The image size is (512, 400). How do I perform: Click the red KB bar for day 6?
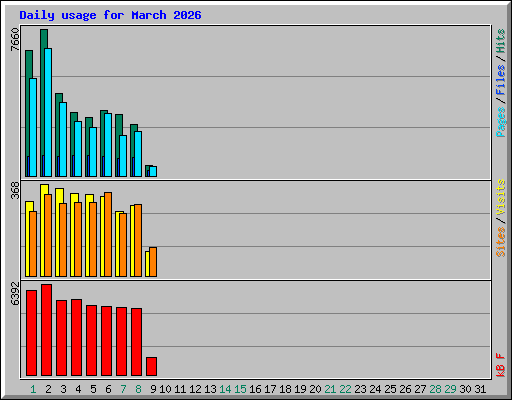[x=106, y=341]
